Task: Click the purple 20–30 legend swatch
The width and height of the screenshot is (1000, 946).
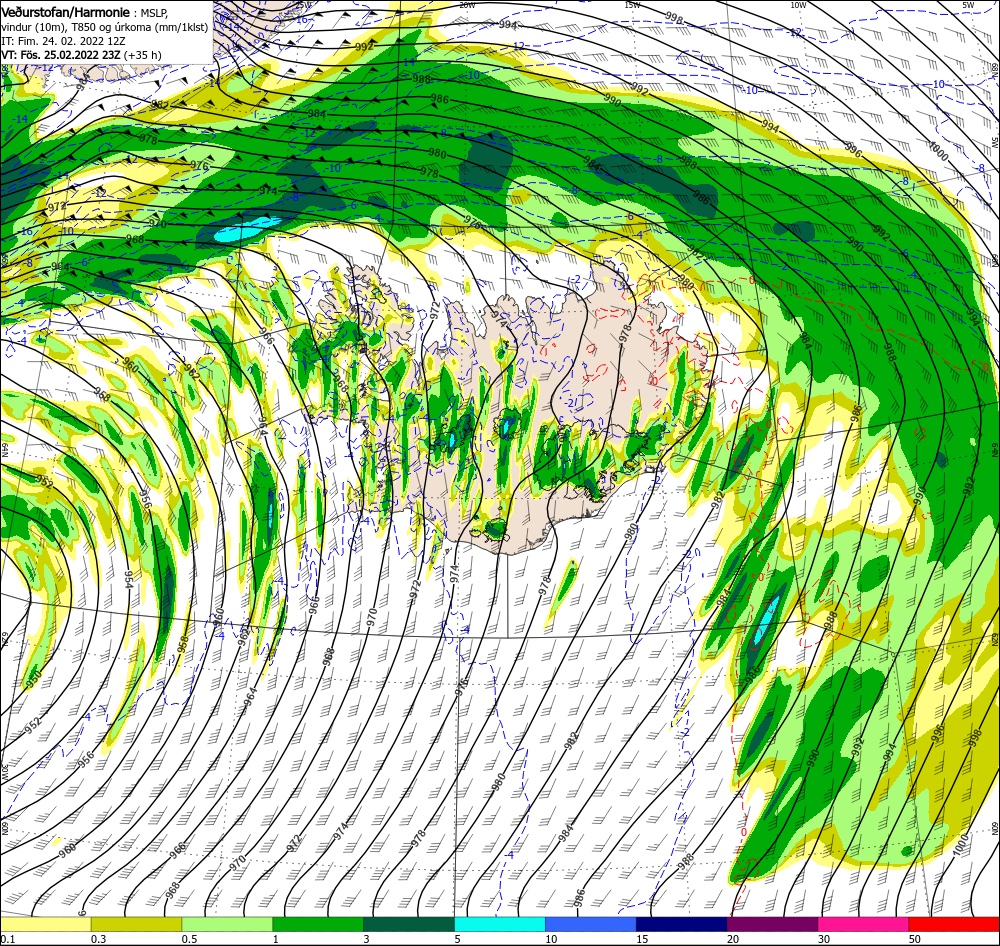Action: pos(772,924)
